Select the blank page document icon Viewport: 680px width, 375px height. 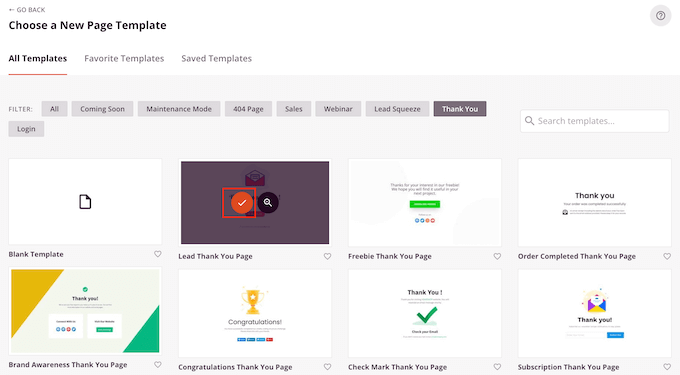85,202
